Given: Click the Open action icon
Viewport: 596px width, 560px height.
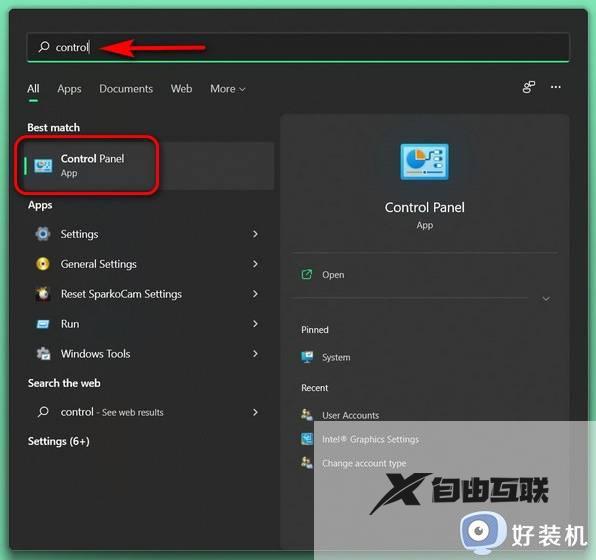Looking at the screenshot, I should pyautogui.click(x=307, y=274).
